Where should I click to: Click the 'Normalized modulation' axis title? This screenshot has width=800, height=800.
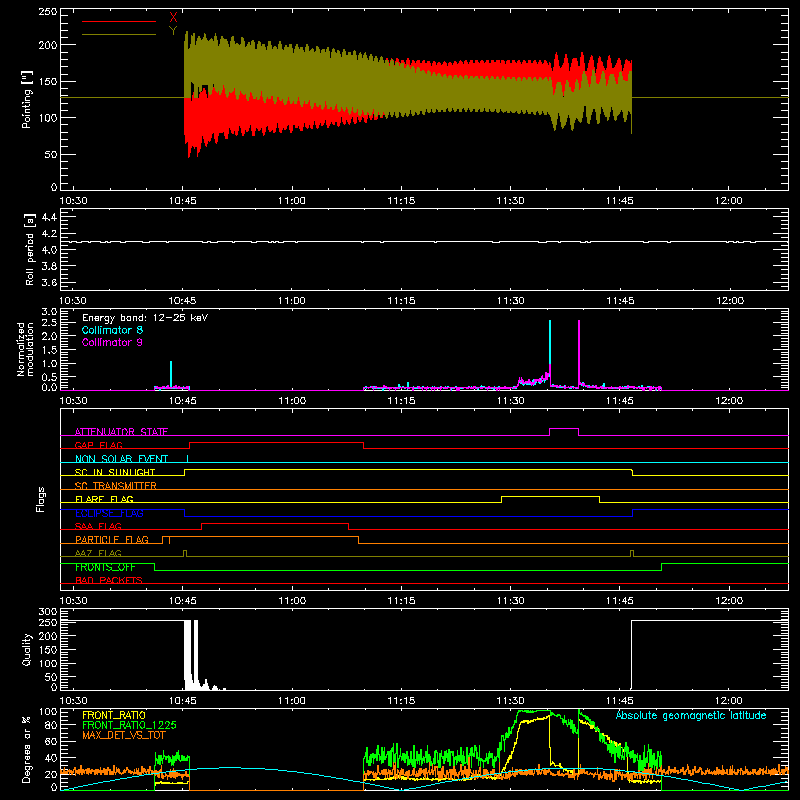(x=25, y=349)
